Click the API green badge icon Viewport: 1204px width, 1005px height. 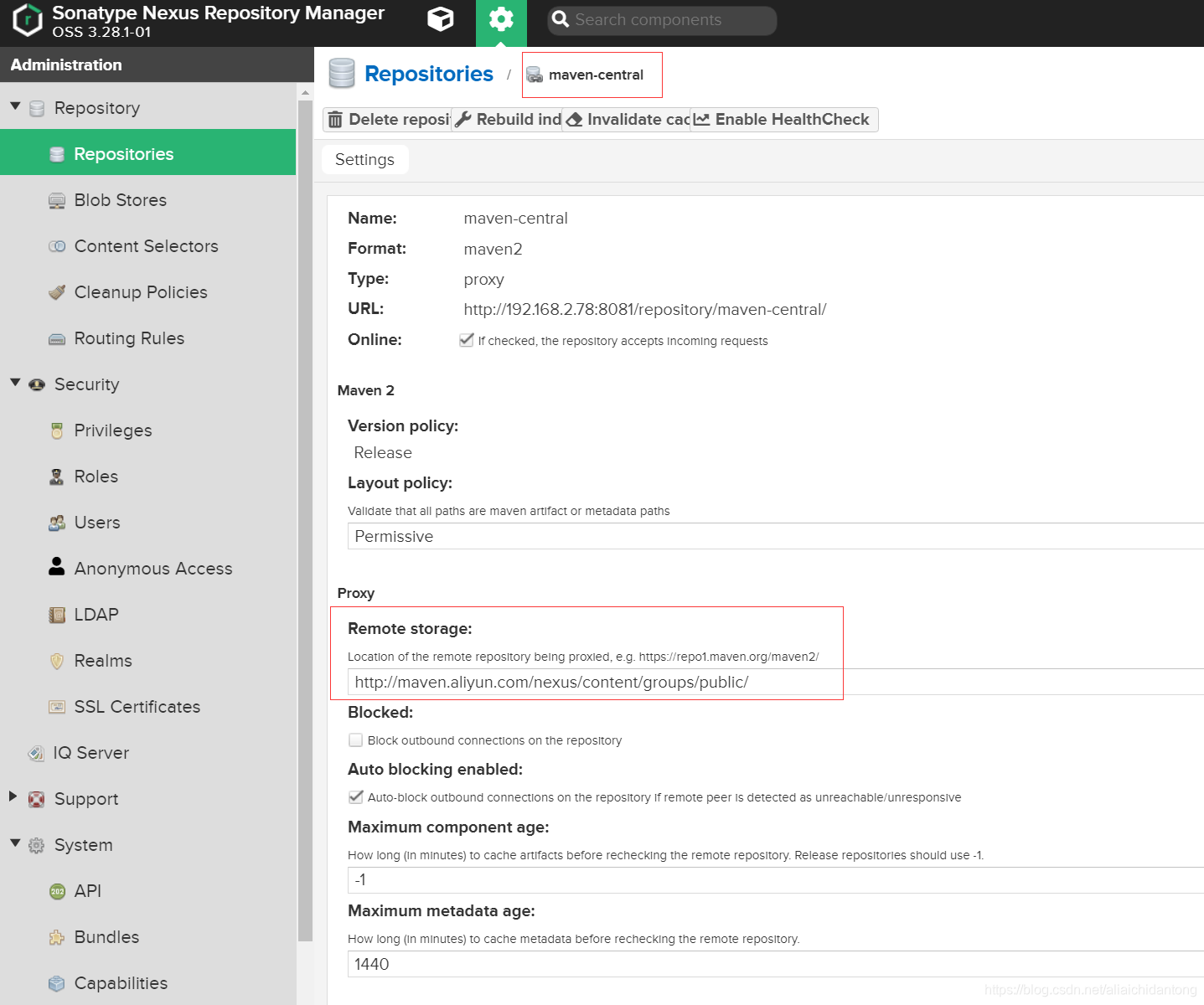pyautogui.click(x=57, y=891)
